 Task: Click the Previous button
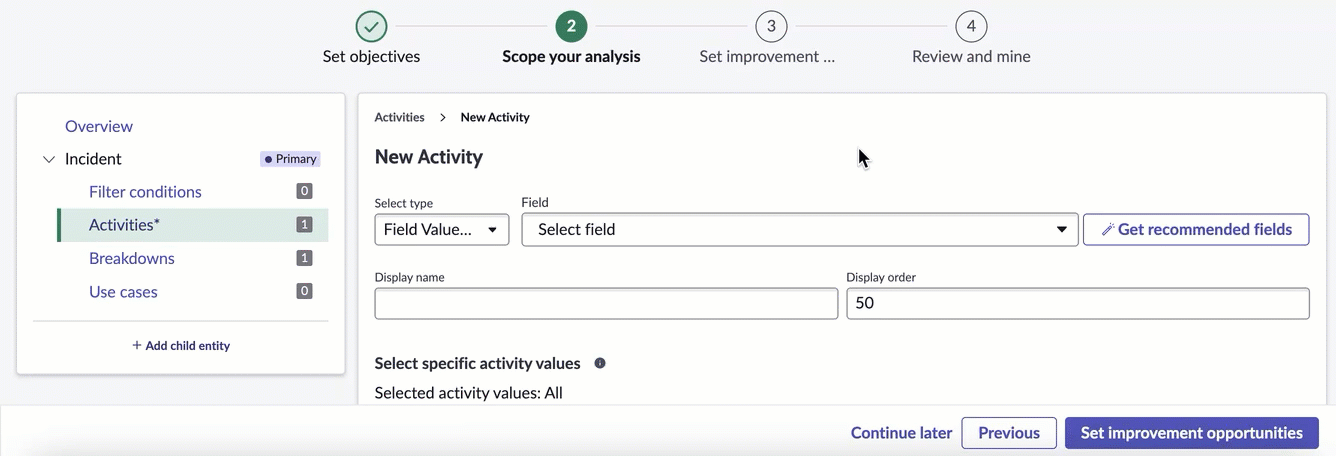[1009, 433]
